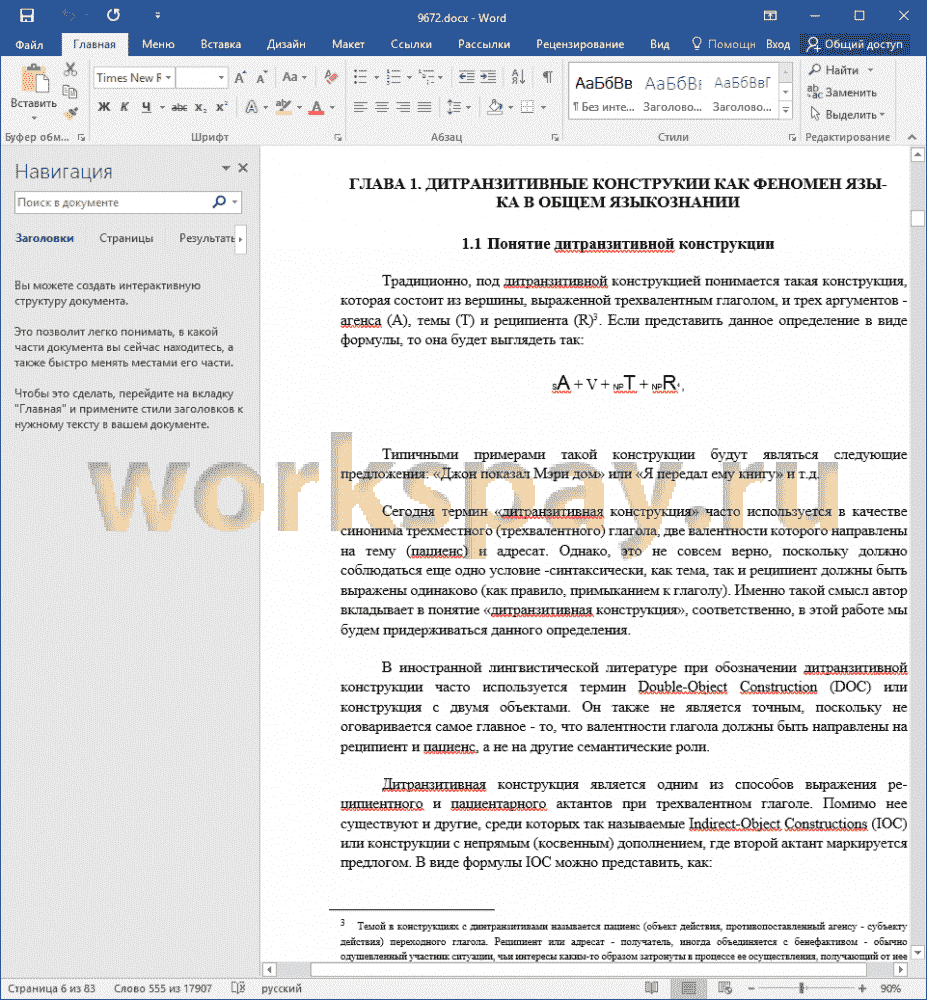
Task: Save the document with the floppy icon
Action: coord(27,15)
